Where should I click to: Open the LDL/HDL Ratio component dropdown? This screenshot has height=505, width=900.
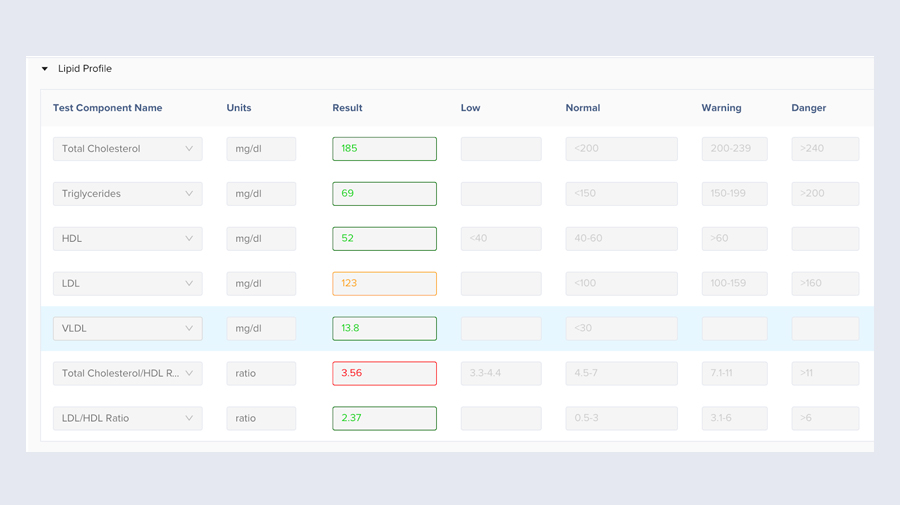[127, 418]
